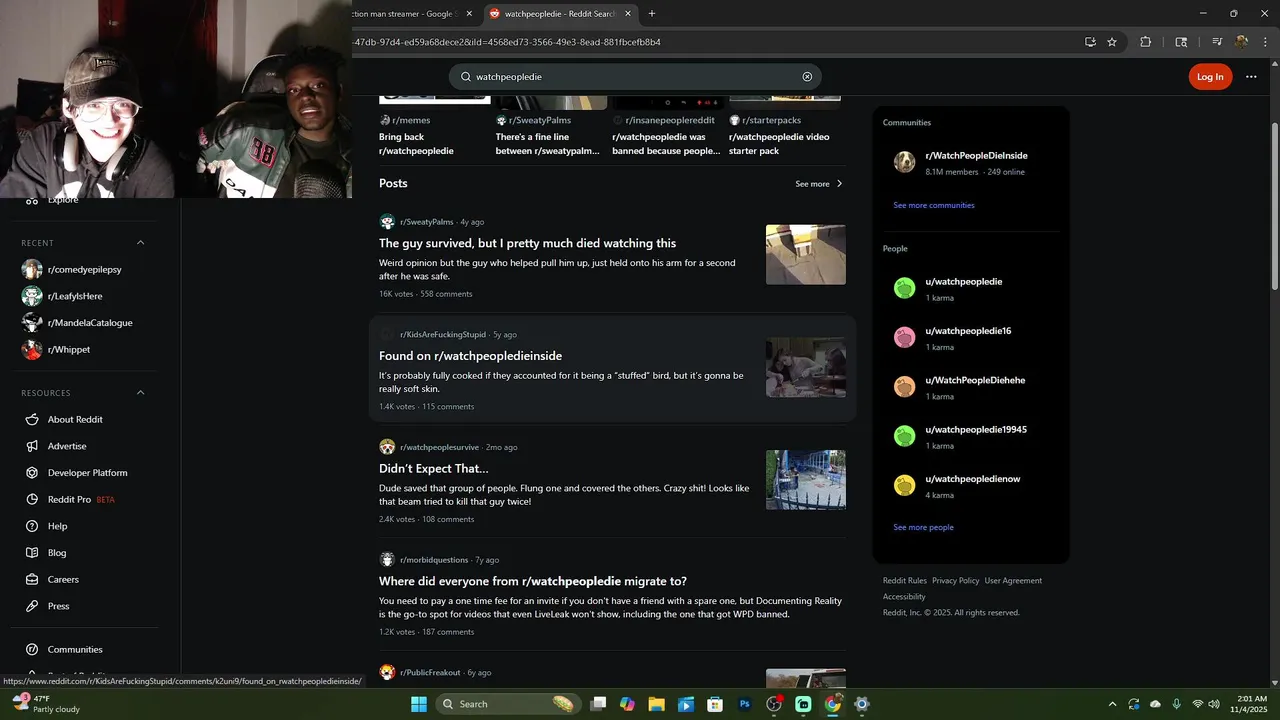The image size is (1280, 720).
Task: Open user u/watchpeopledie16 profile
Action: [x=968, y=331]
